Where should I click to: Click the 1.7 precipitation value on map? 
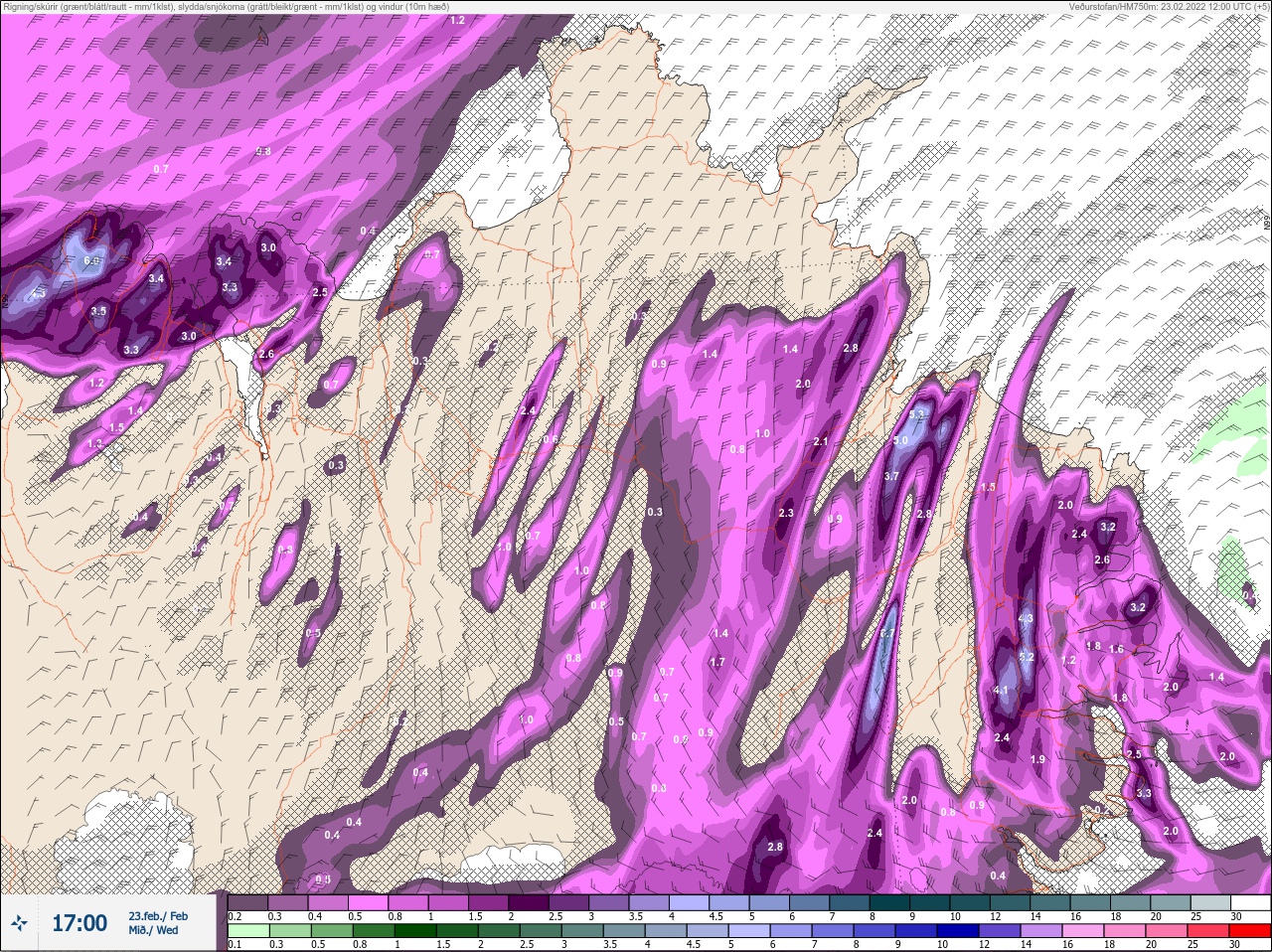[717, 661]
